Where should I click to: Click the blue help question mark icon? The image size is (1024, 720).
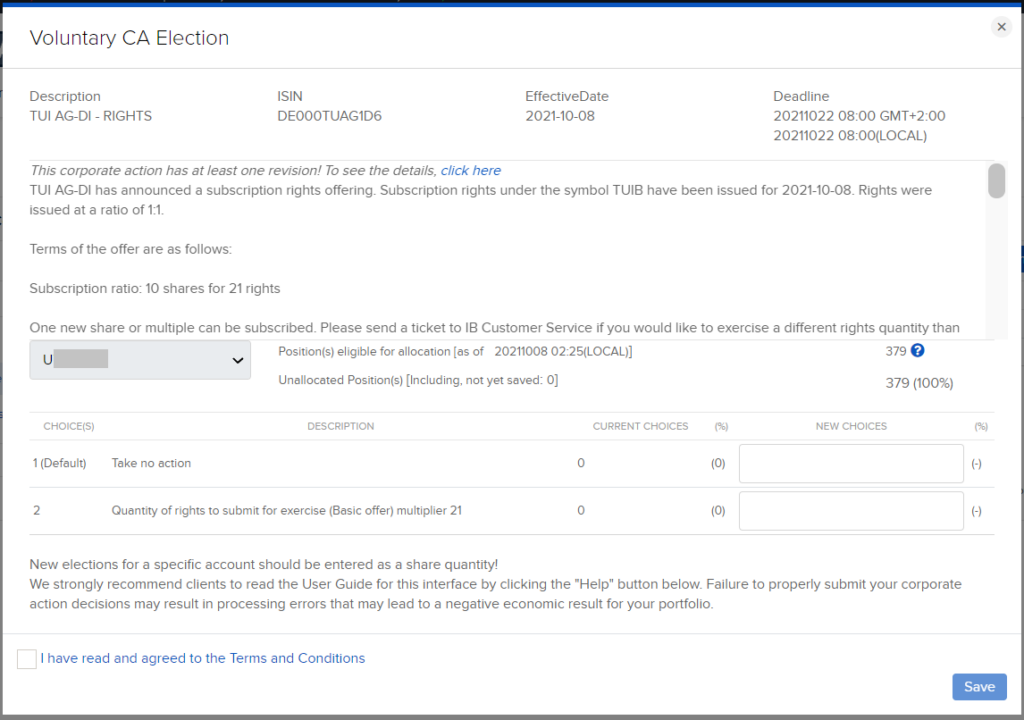click(x=918, y=351)
